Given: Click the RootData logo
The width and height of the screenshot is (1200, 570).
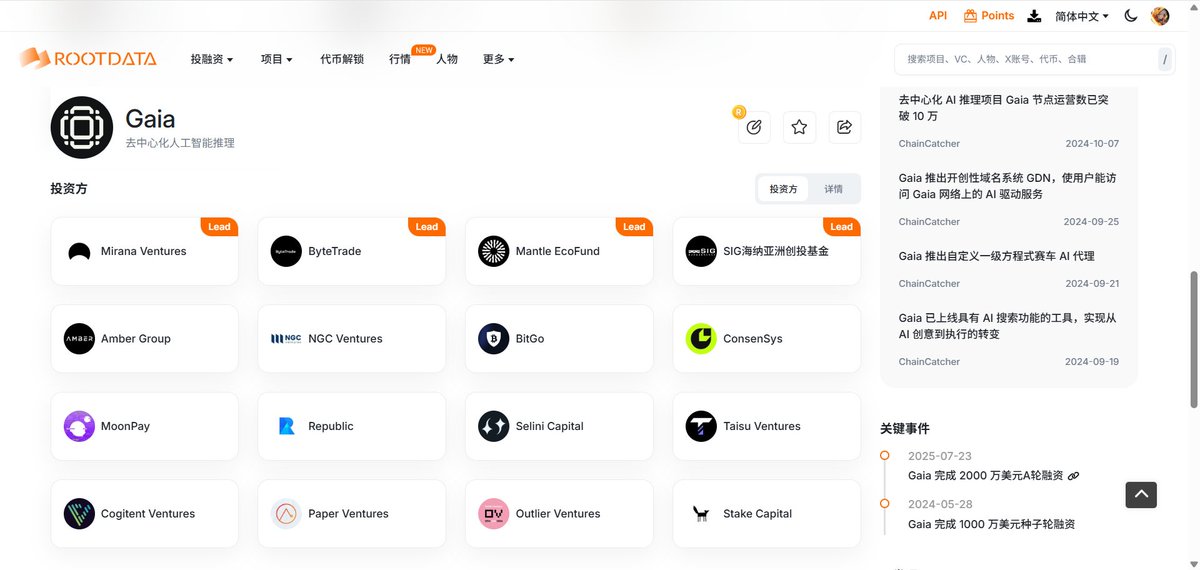Looking at the screenshot, I should pyautogui.click(x=88, y=59).
